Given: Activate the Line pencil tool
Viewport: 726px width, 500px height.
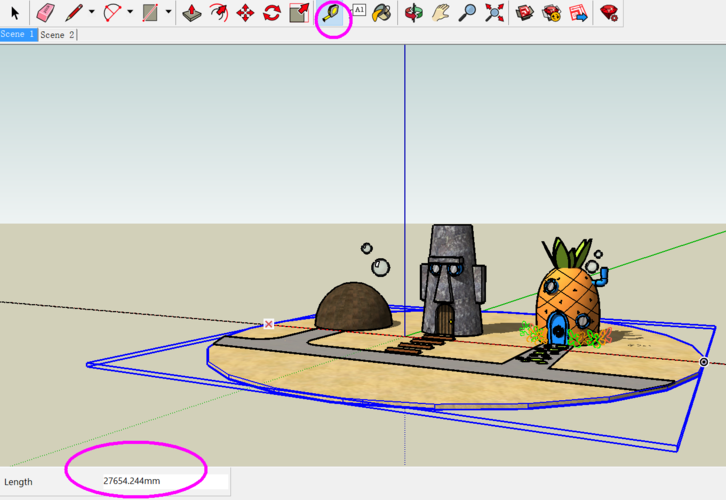Looking at the screenshot, I should pyautogui.click(x=74, y=13).
